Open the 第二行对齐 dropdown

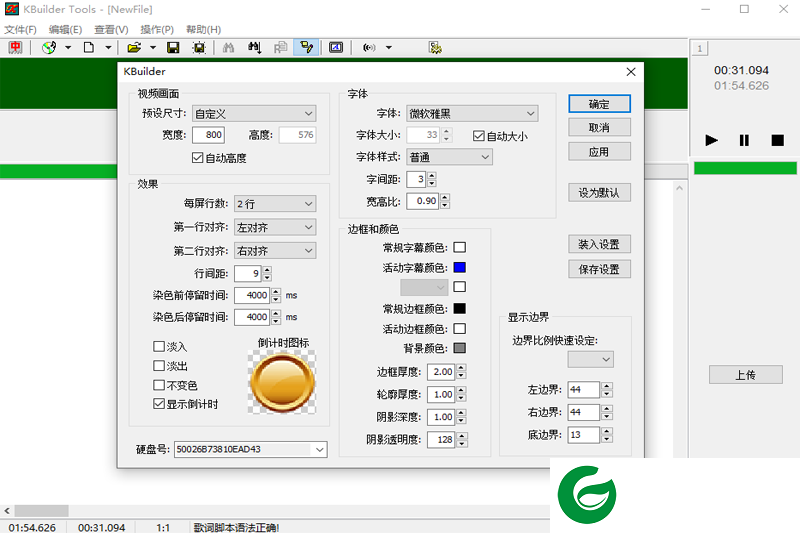275,250
